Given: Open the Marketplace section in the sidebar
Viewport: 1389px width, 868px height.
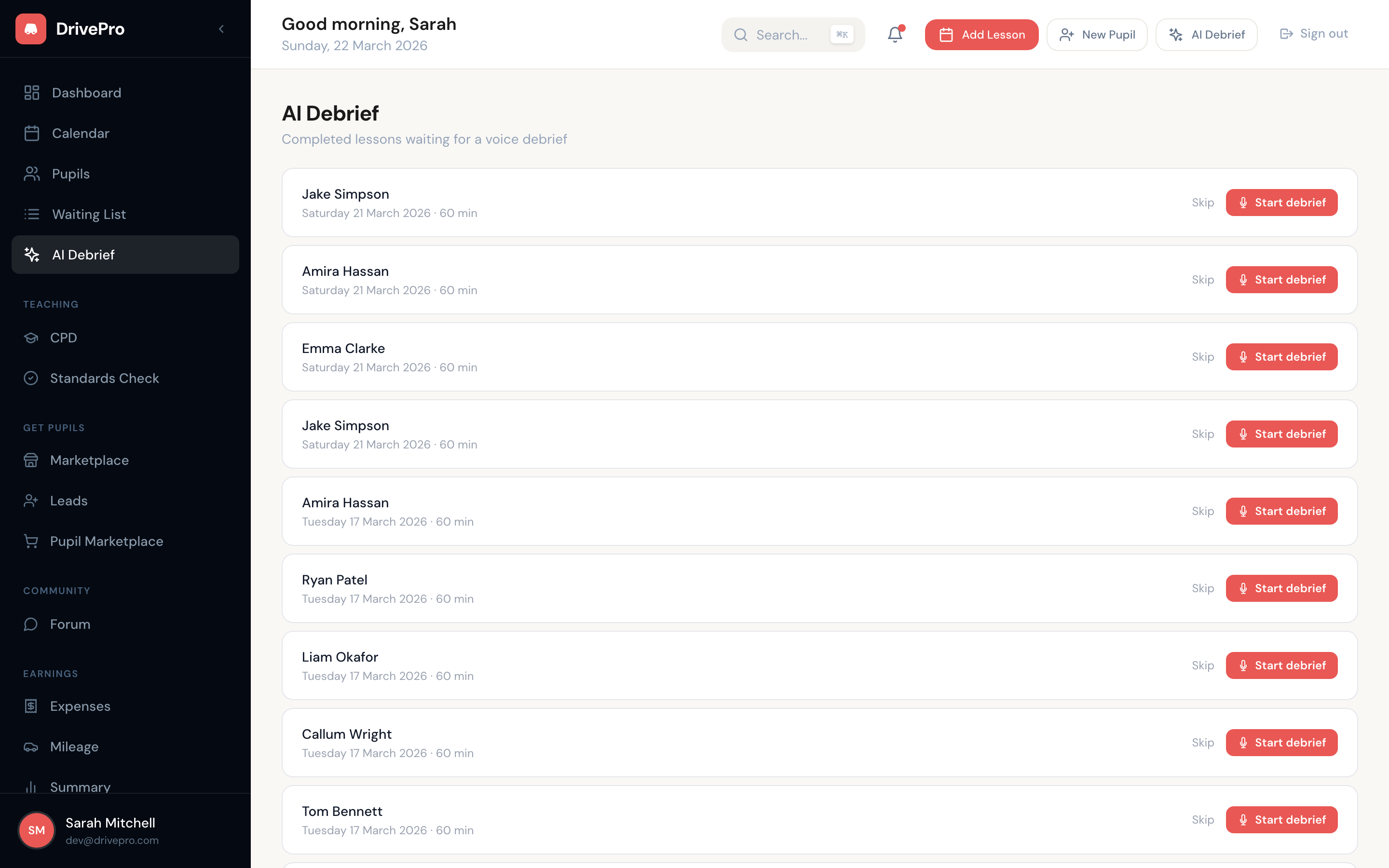Looking at the screenshot, I should [89, 461].
